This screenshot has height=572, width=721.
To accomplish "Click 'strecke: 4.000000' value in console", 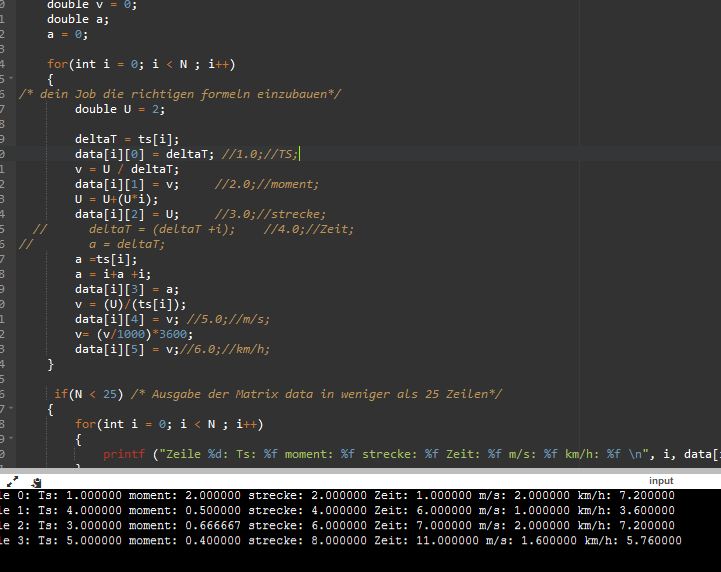I will pyautogui.click(x=308, y=510).
